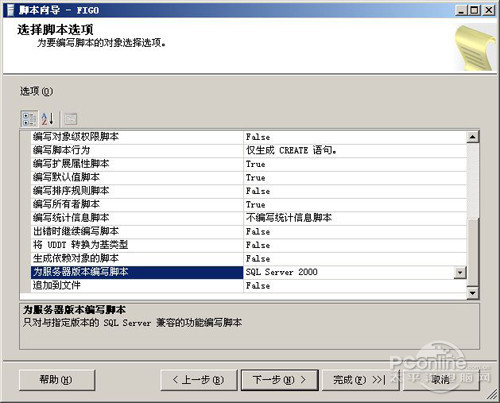Screen dimensions: 500x403
Task: Click False value of 编写排序规则脚本
Action: click(x=258, y=191)
